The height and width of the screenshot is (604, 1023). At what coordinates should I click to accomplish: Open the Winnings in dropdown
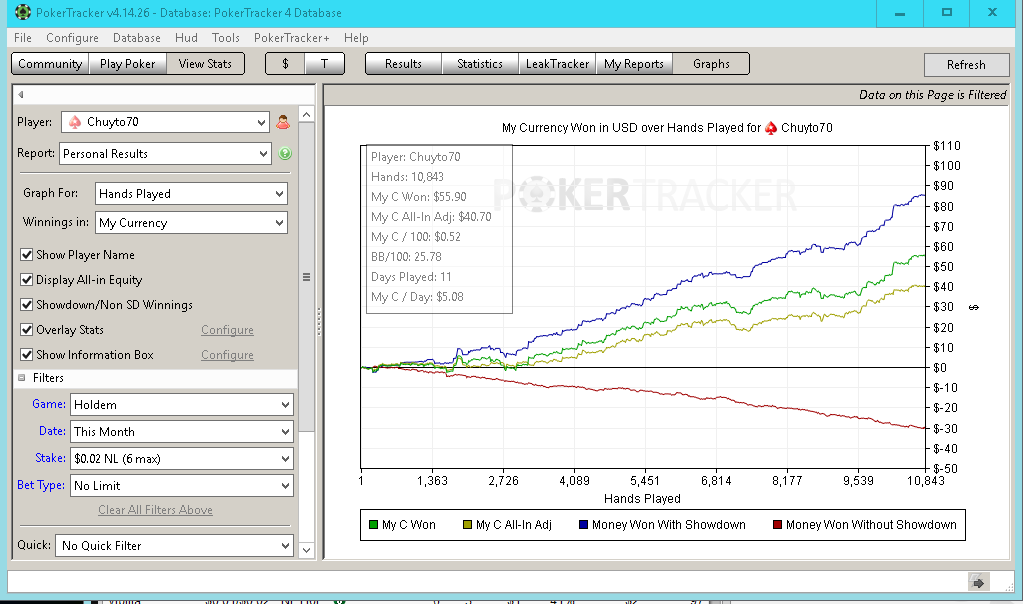(191, 223)
